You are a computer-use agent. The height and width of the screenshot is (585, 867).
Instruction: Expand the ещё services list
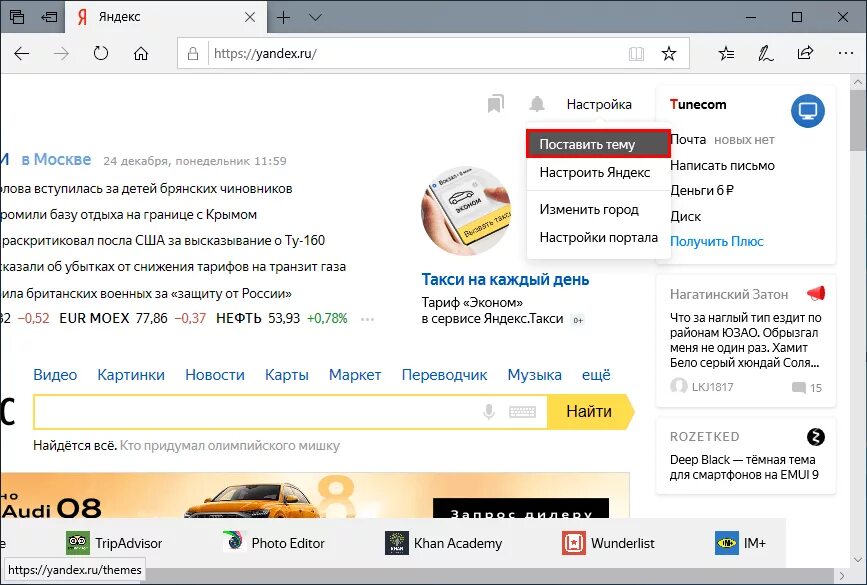tap(596, 375)
